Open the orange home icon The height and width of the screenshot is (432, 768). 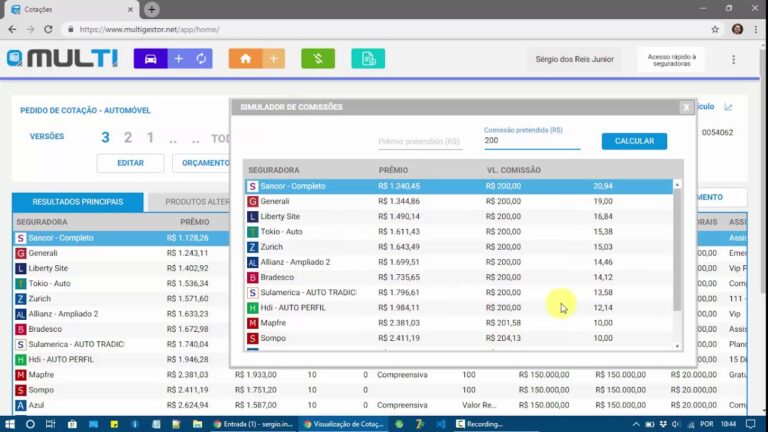pyautogui.click(x=245, y=59)
